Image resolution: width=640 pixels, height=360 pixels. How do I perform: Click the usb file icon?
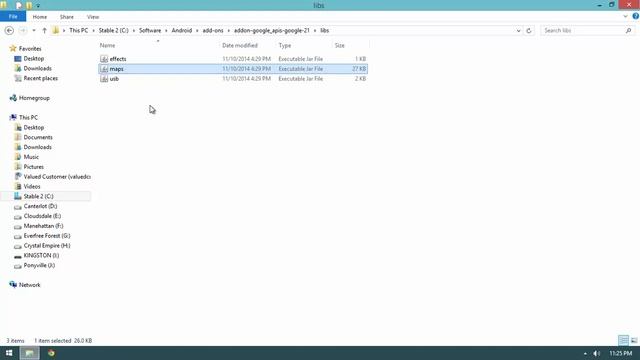(x=104, y=79)
